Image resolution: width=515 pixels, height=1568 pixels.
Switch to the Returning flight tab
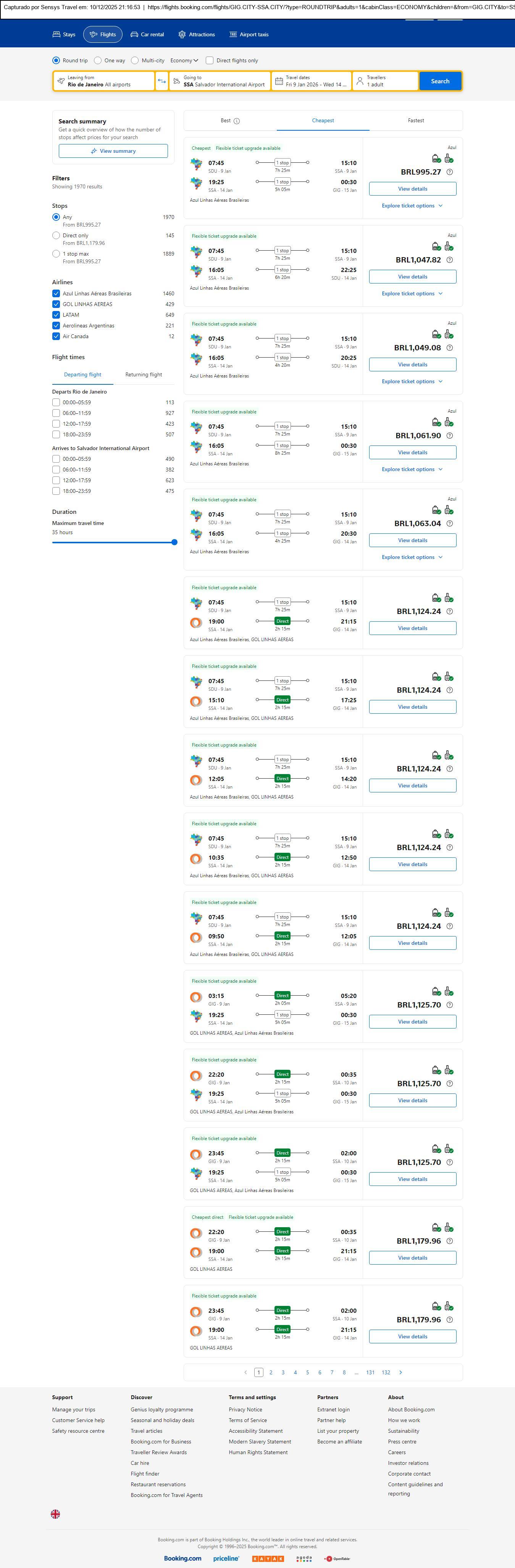pyautogui.click(x=144, y=374)
